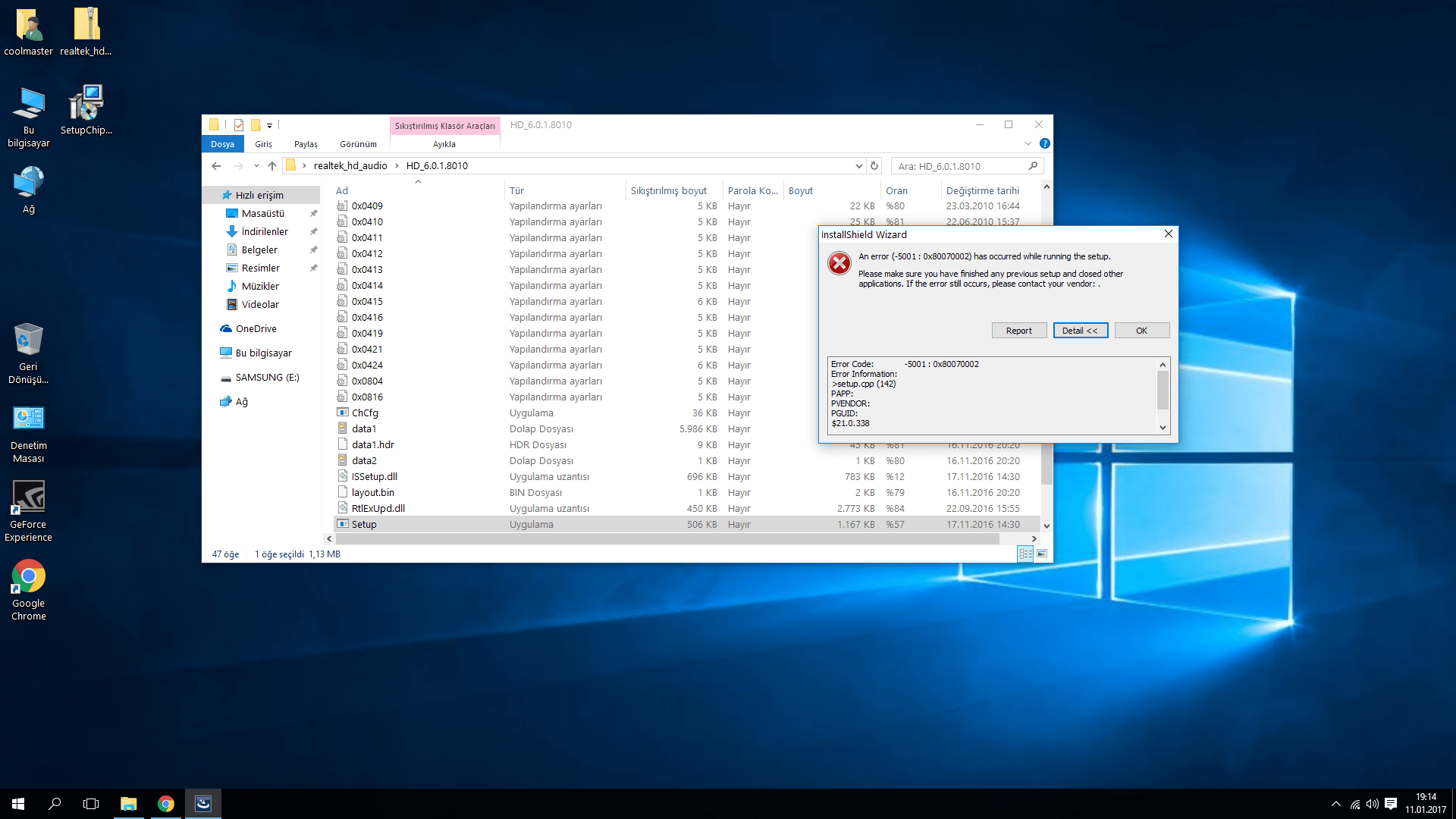Click the back navigation arrow
Image resolution: width=1456 pixels, height=819 pixels.
(x=216, y=165)
